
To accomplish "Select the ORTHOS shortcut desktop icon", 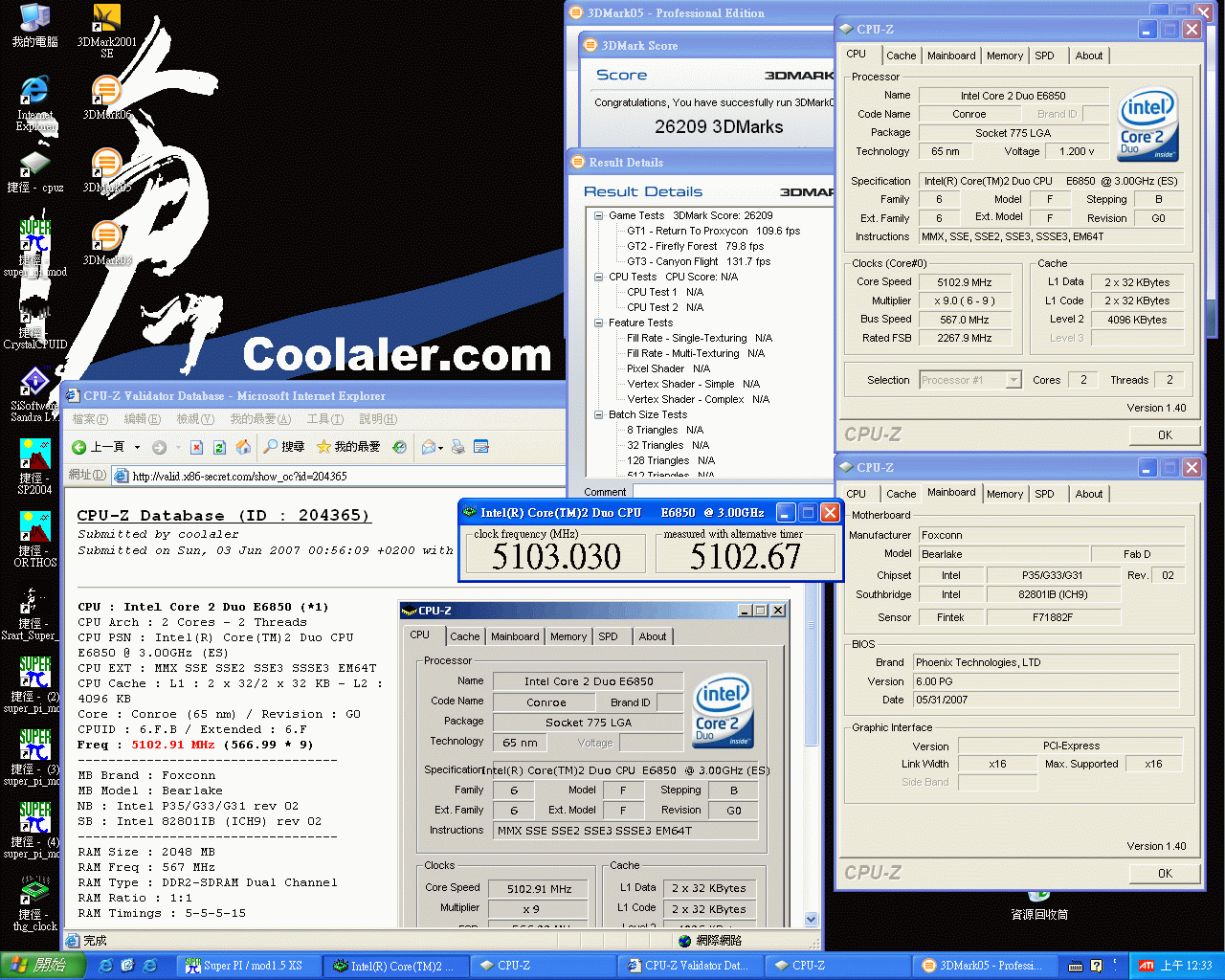I will pyautogui.click(x=34, y=540).
